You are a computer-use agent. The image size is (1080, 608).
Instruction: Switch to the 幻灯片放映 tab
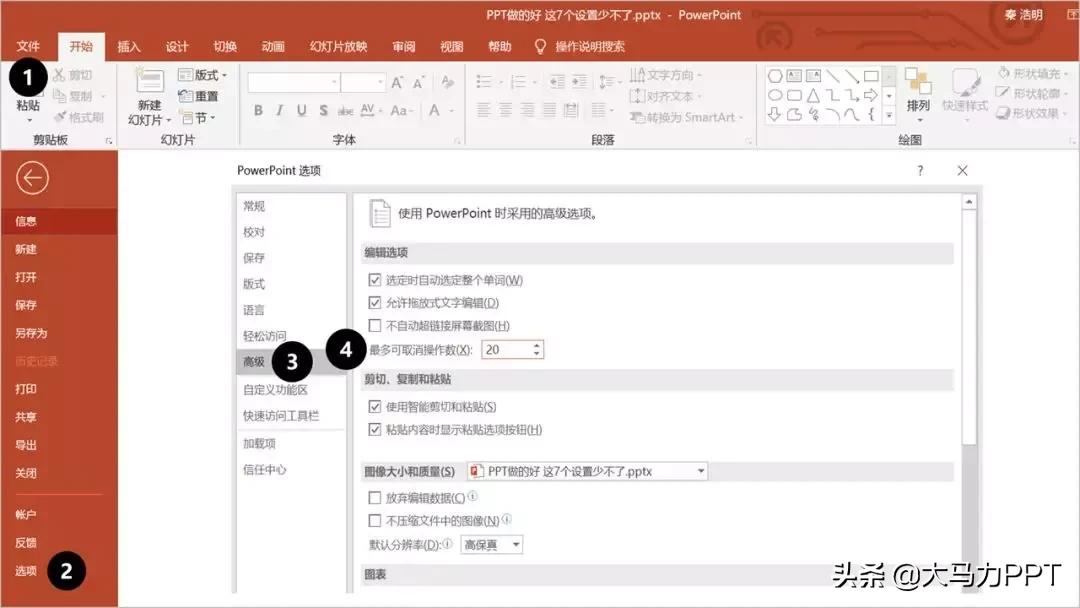click(x=338, y=46)
